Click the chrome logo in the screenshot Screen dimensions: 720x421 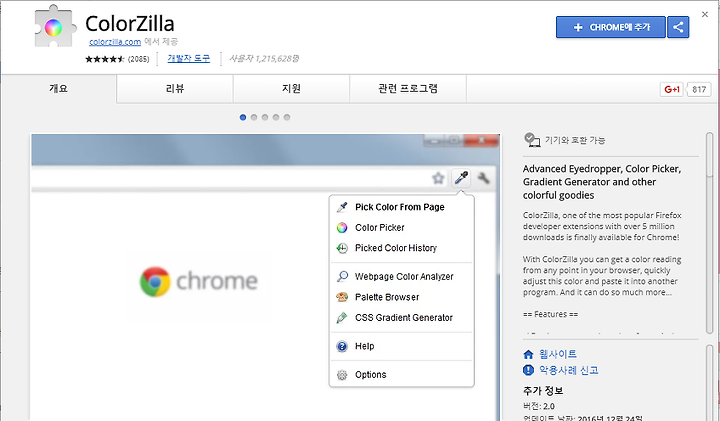click(199, 281)
